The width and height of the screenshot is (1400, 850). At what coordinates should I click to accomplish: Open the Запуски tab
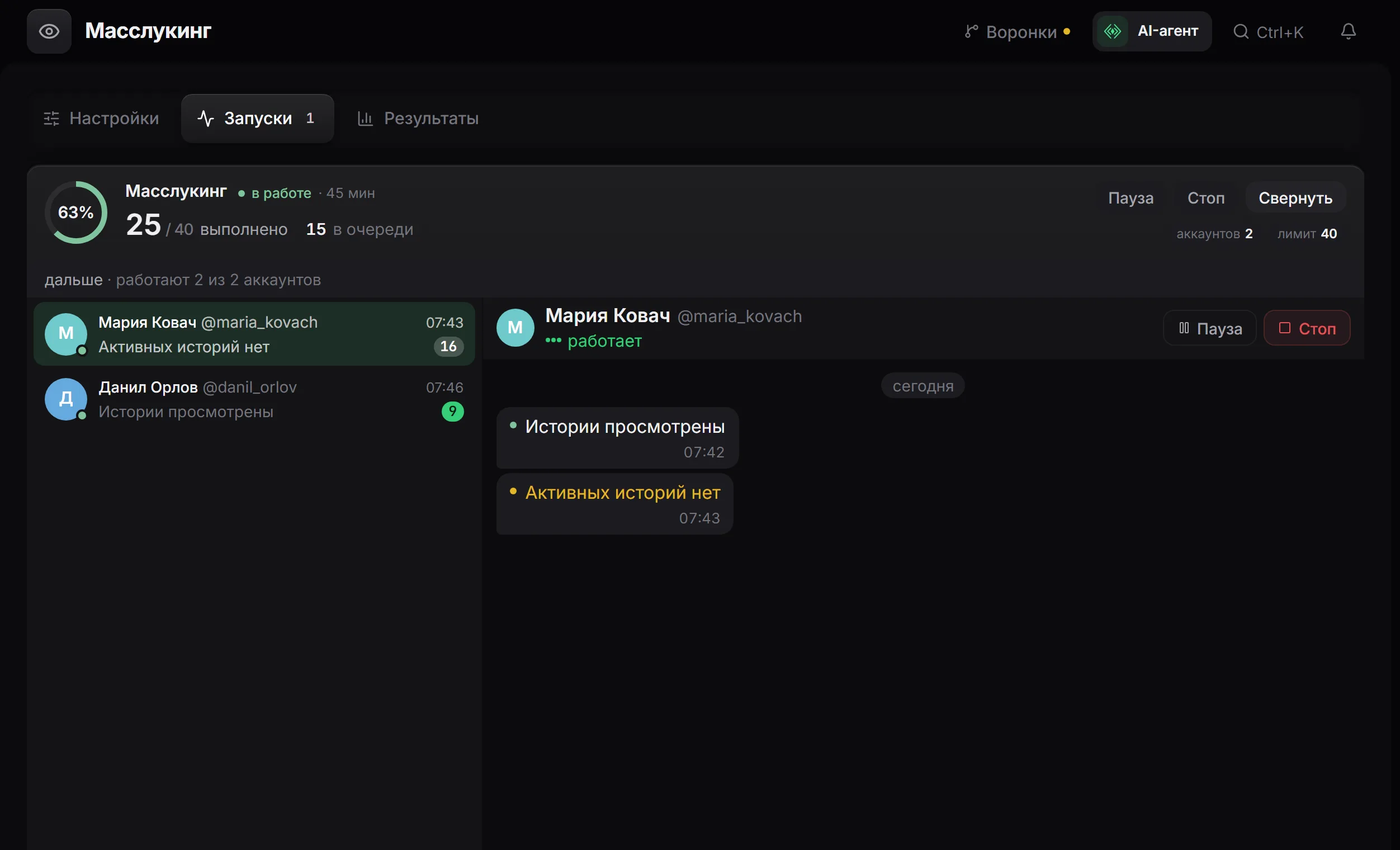tap(257, 118)
